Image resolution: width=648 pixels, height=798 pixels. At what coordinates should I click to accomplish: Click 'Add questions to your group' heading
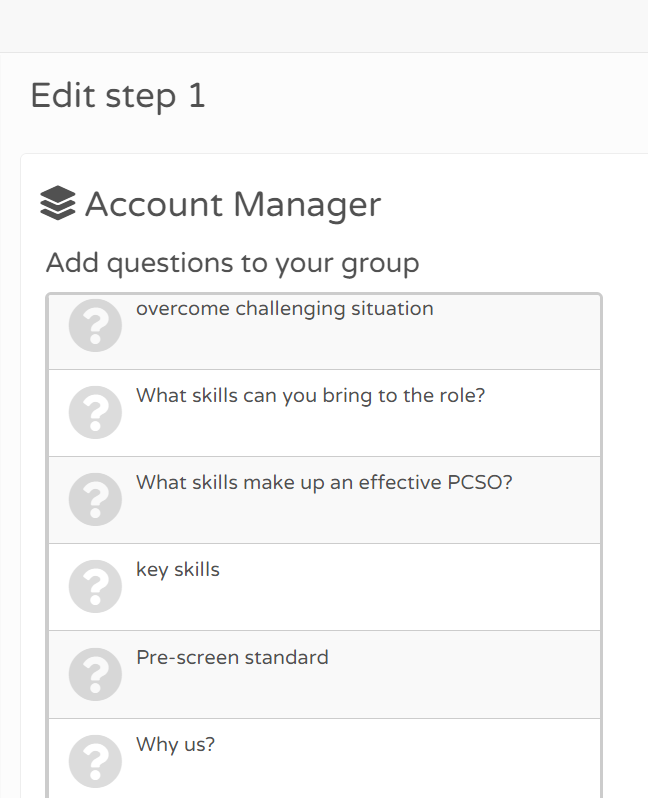233,264
